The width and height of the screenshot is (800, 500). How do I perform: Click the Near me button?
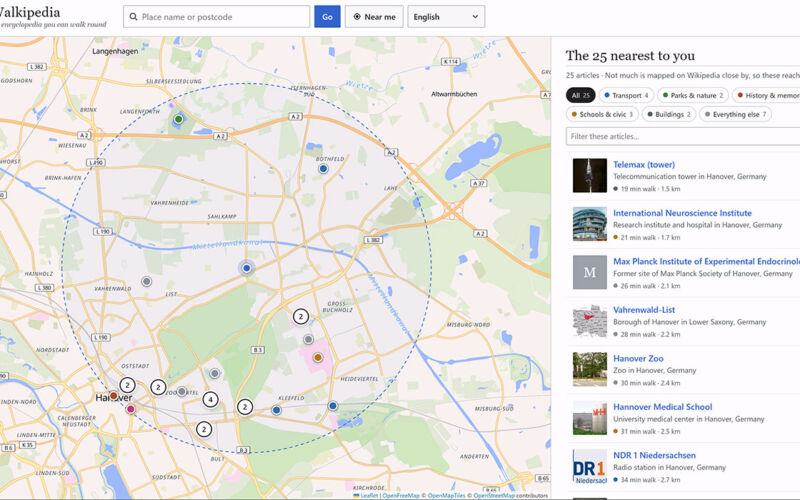click(x=374, y=17)
